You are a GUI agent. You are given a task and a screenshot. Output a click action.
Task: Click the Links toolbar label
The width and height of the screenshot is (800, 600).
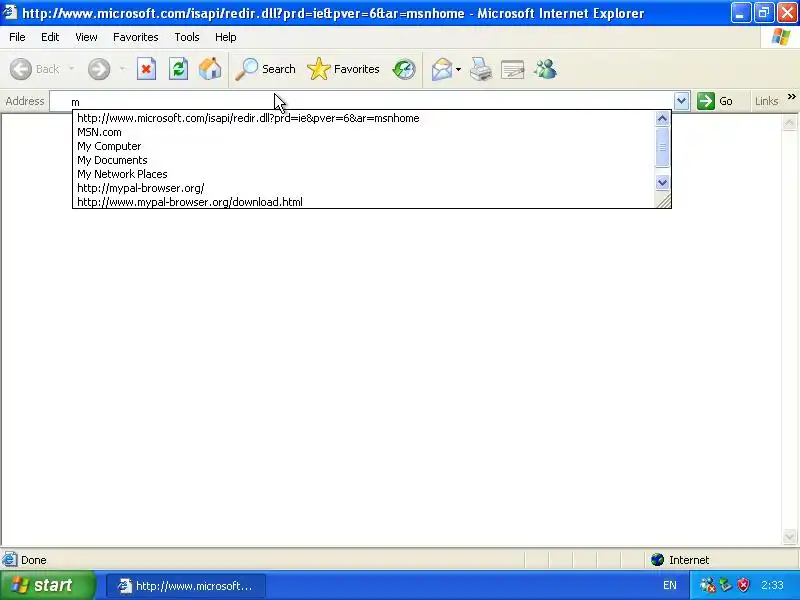point(766,101)
